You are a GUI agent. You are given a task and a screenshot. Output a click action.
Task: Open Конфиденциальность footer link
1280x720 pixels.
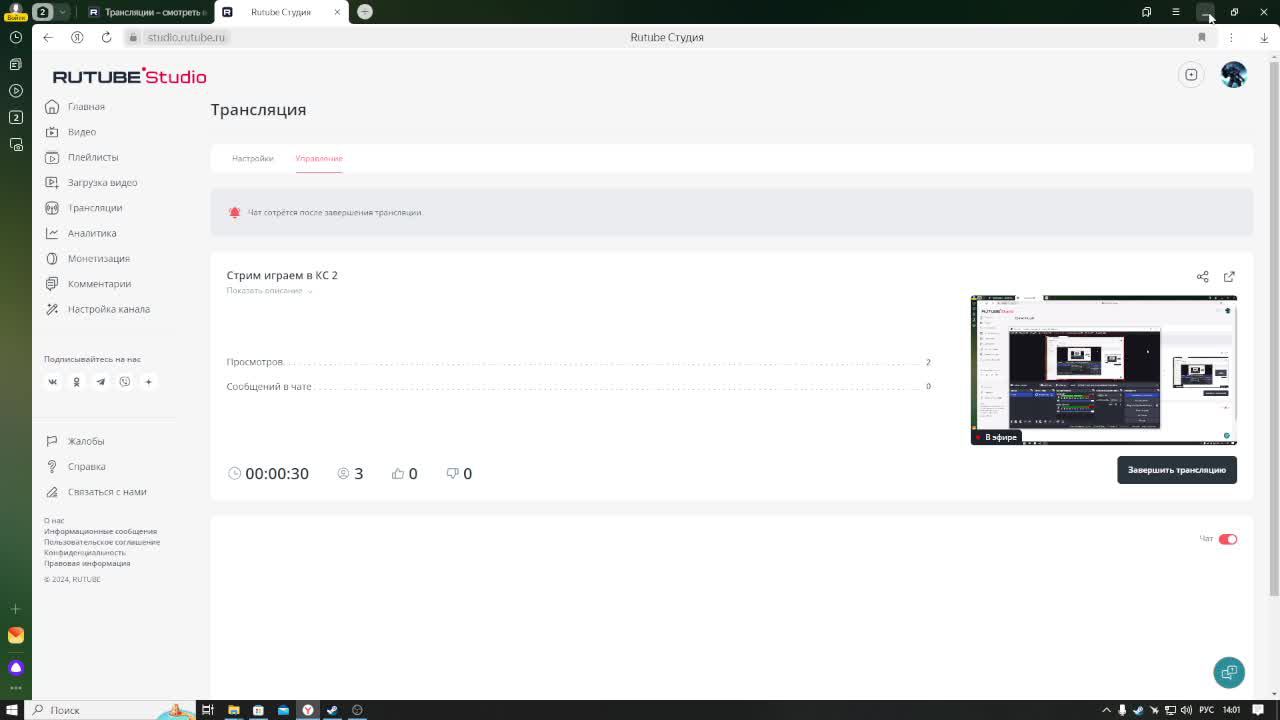pyautogui.click(x=85, y=553)
